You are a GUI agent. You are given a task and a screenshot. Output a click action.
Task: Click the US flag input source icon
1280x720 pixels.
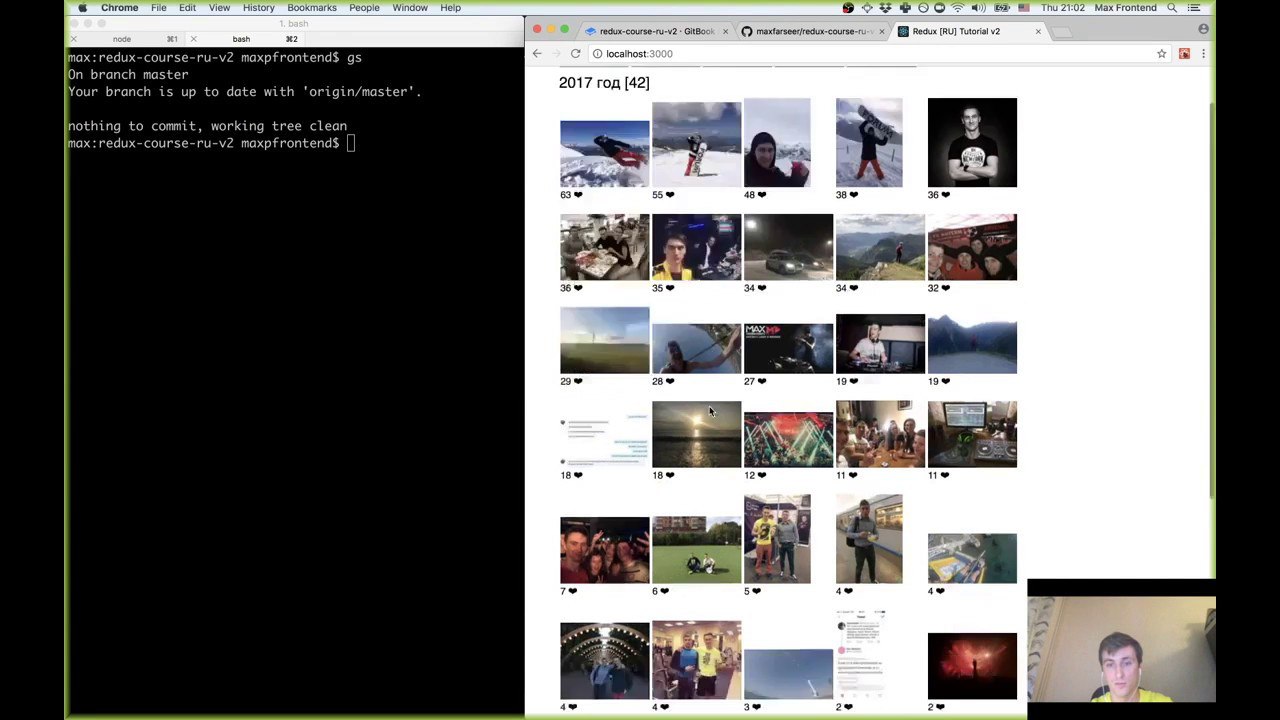(1022, 8)
